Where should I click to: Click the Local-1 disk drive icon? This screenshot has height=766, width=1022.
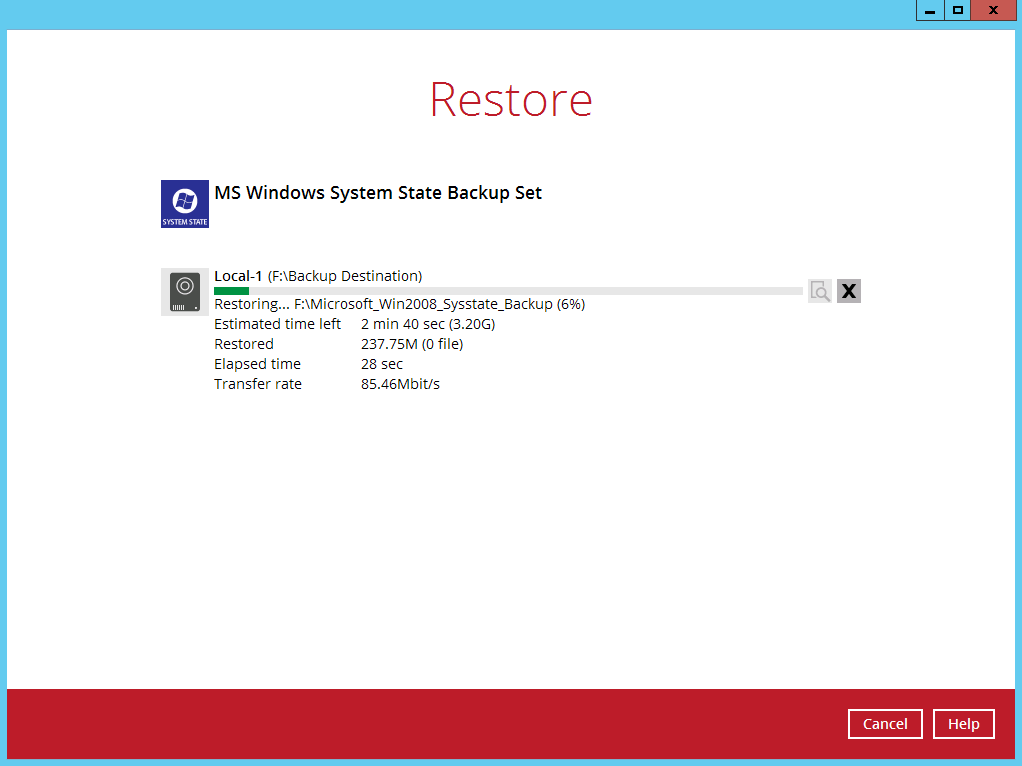185,292
